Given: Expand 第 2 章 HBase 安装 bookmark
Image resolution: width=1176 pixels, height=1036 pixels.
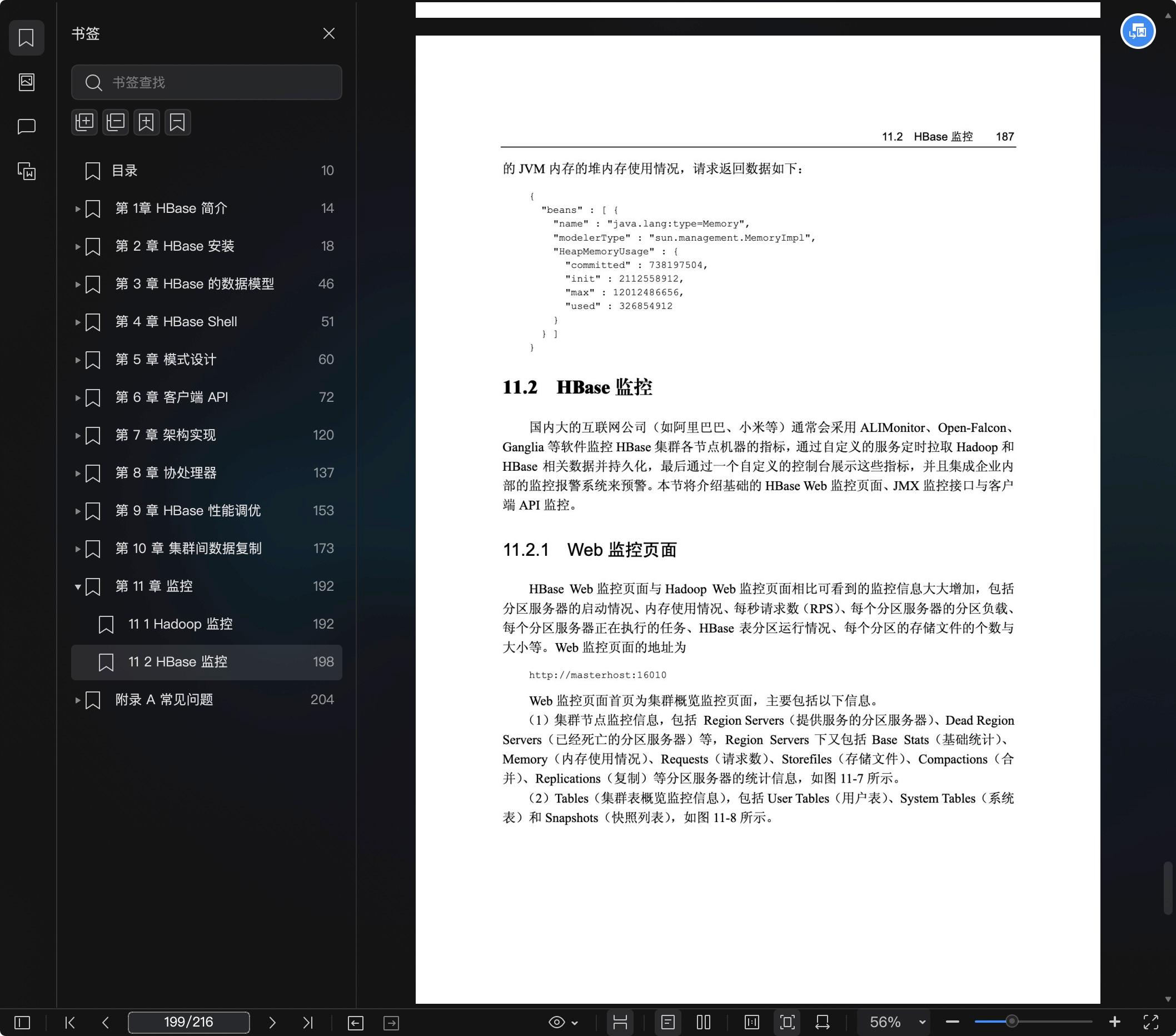Looking at the screenshot, I should click(x=78, y=247).
